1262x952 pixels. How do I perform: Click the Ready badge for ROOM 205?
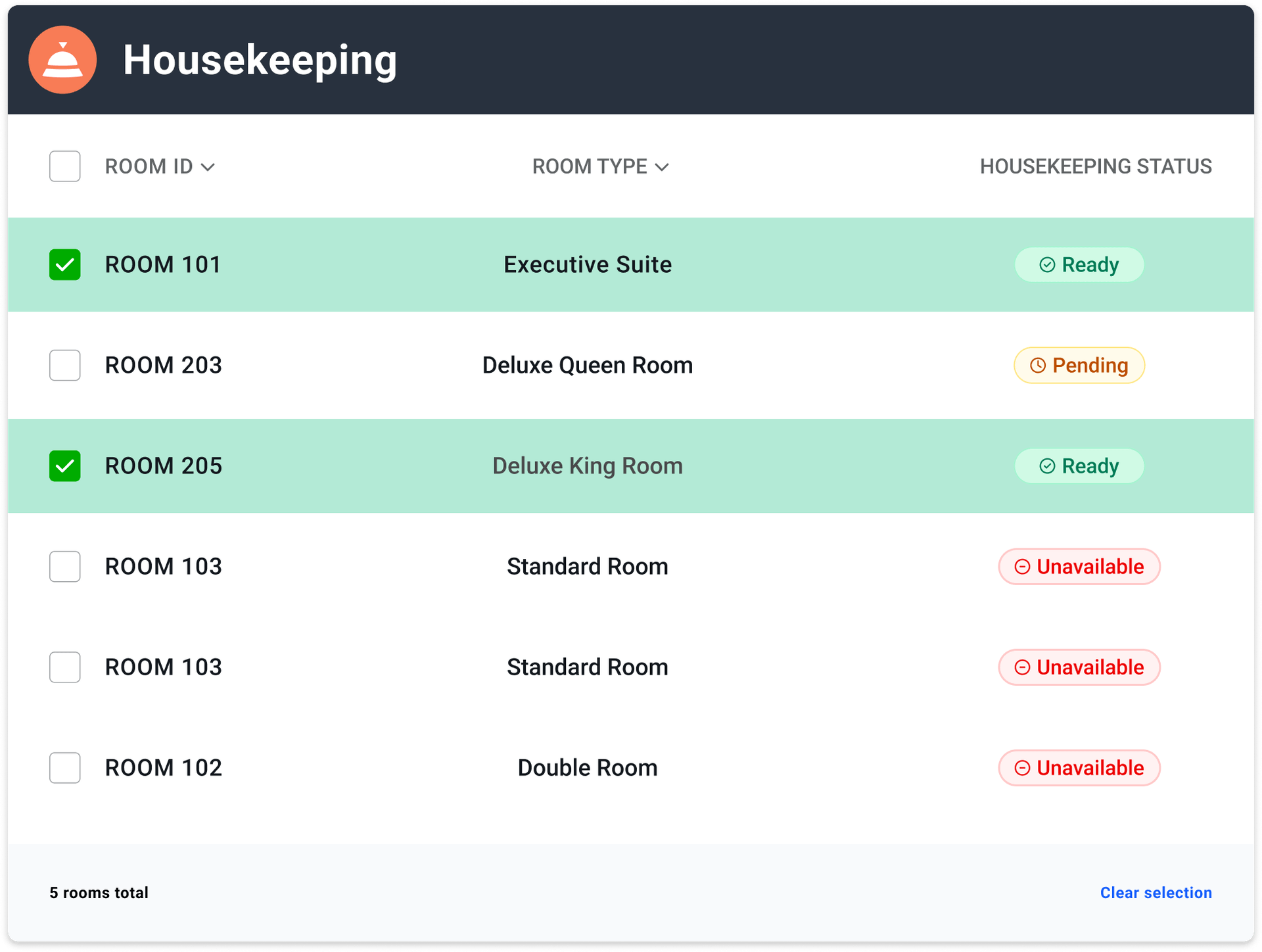tap(1079, 465)
